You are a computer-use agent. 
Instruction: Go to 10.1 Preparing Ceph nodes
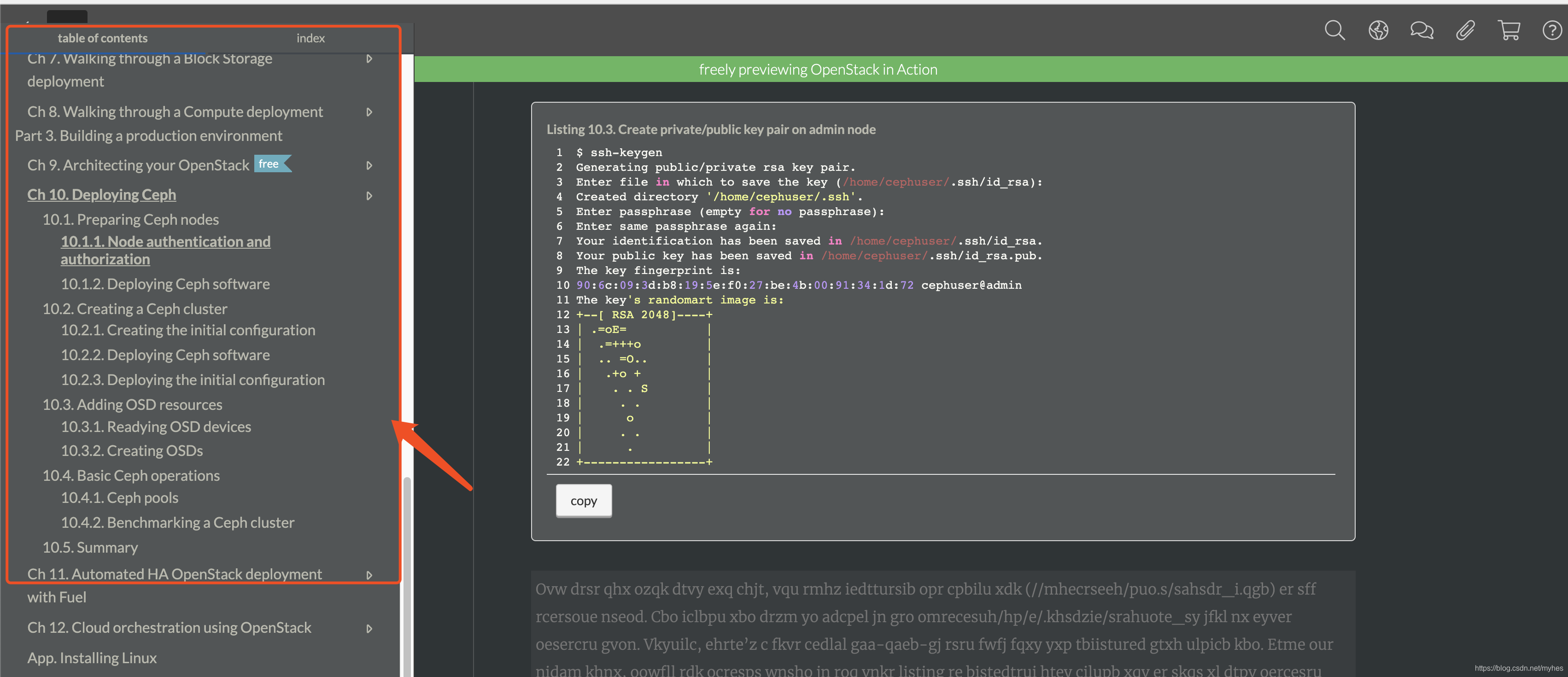(130, 219)
